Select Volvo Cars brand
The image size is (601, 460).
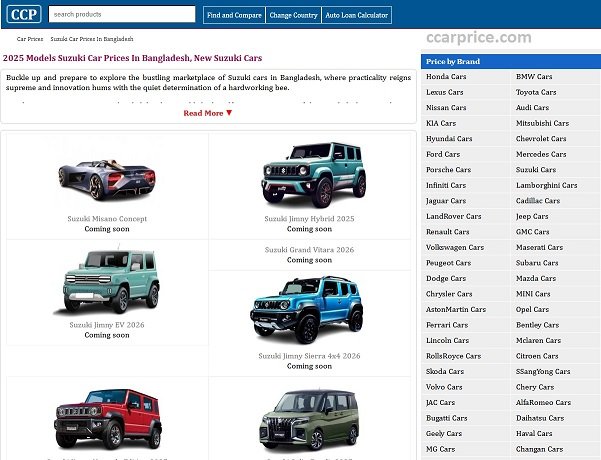[444, 387]
